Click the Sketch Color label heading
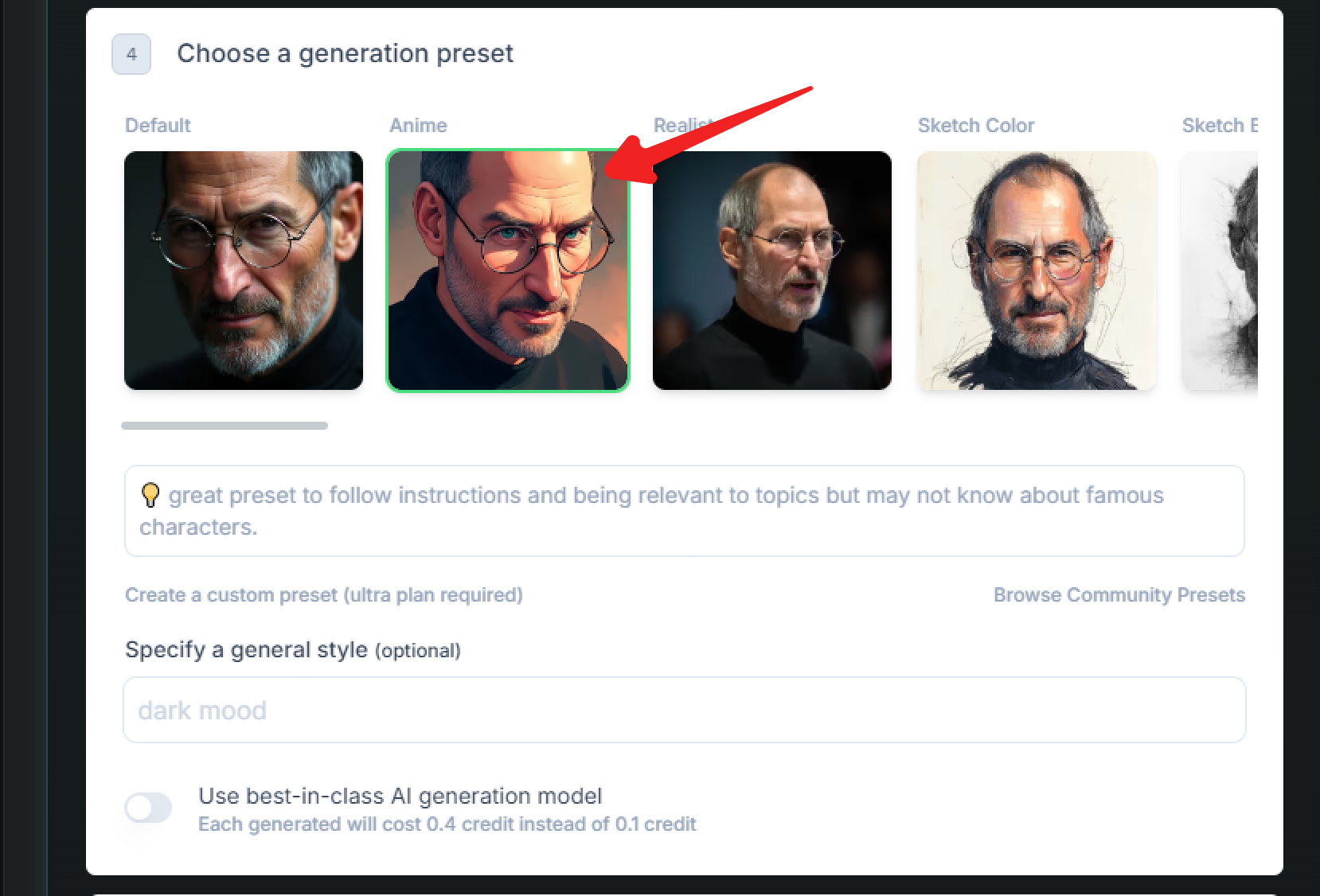Viewport: 1320px width, 896px height. (x=976, y=125)
